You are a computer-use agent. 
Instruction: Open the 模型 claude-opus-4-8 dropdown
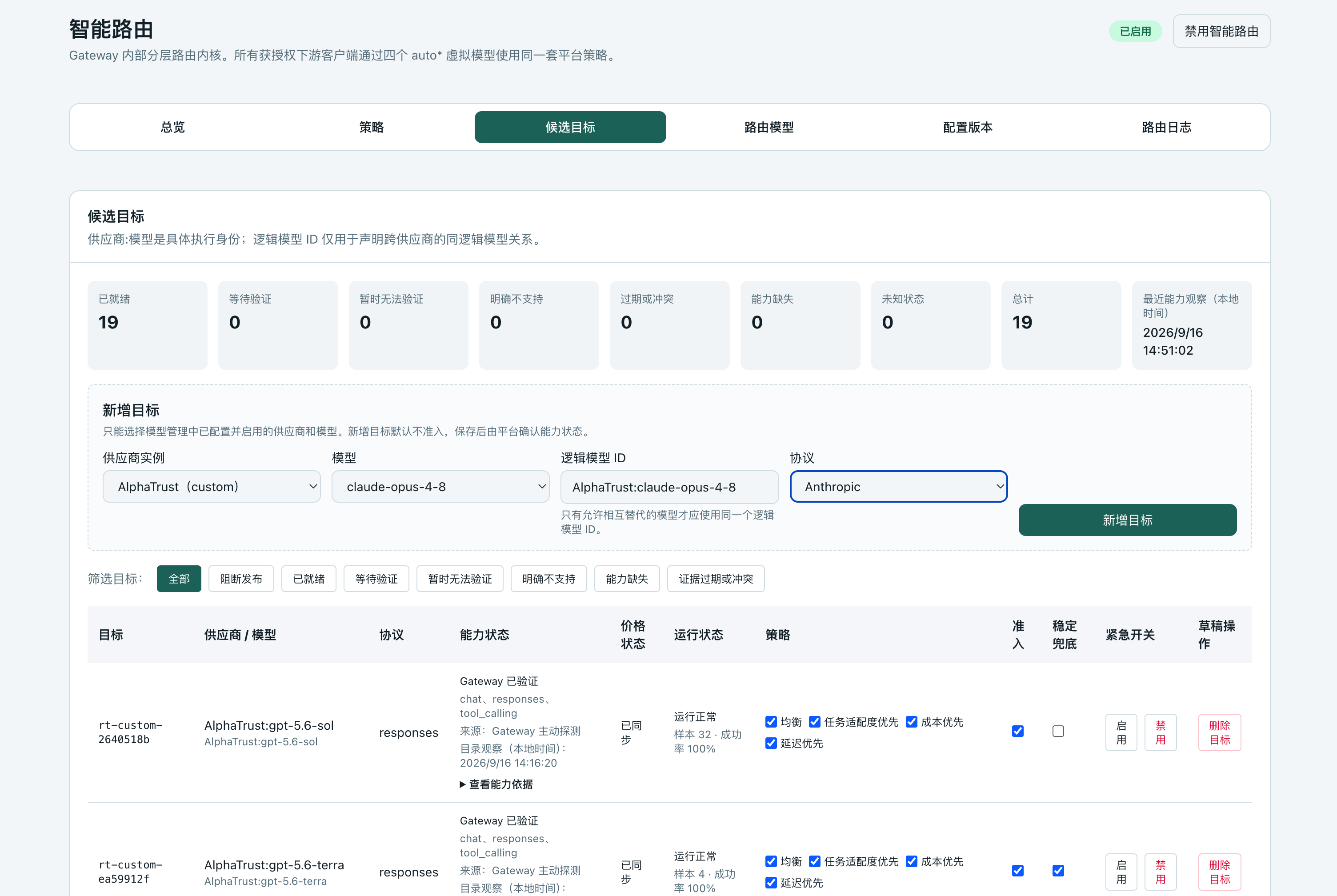coord(440,486)
